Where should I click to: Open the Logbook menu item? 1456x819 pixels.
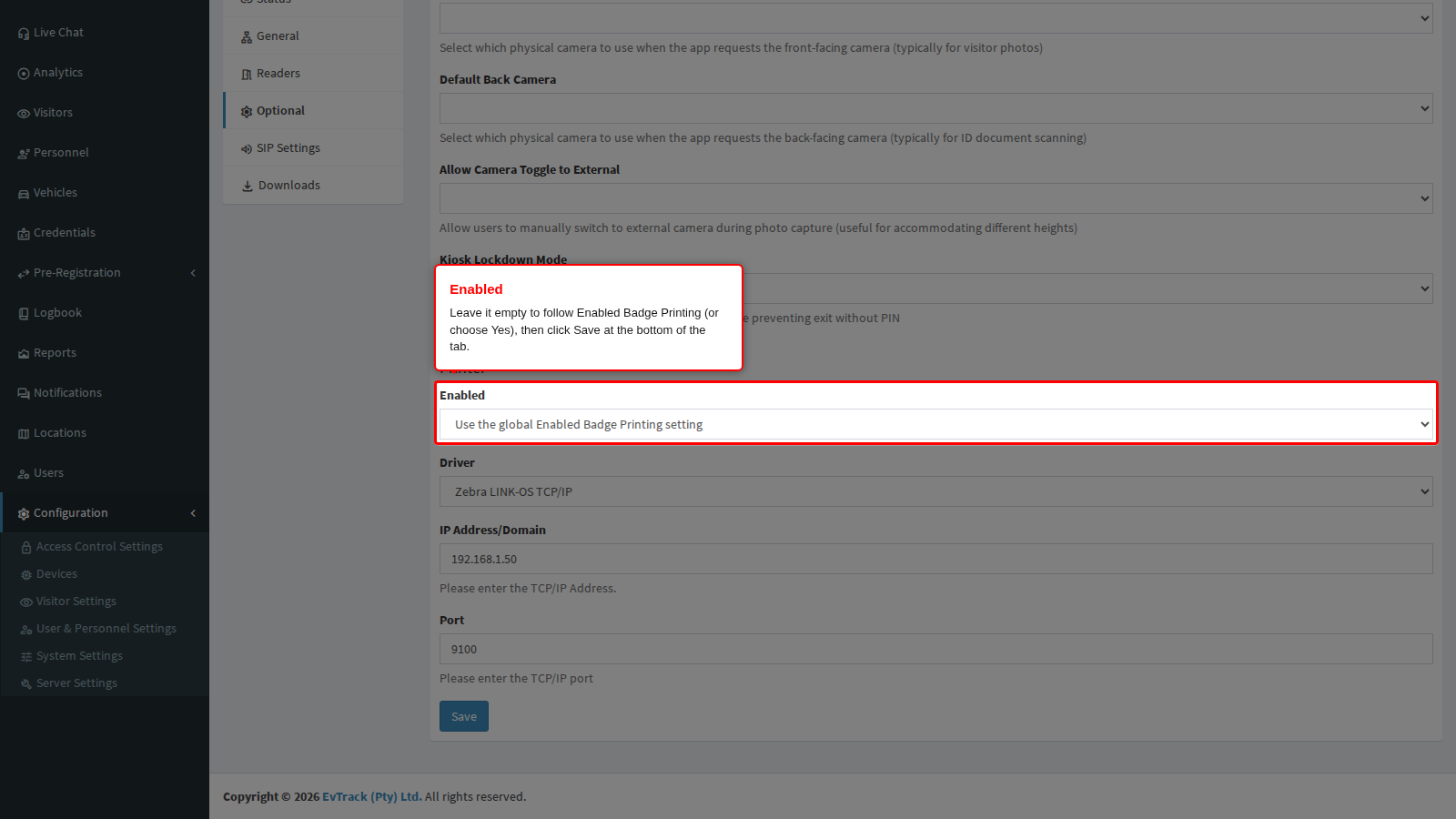105,313
